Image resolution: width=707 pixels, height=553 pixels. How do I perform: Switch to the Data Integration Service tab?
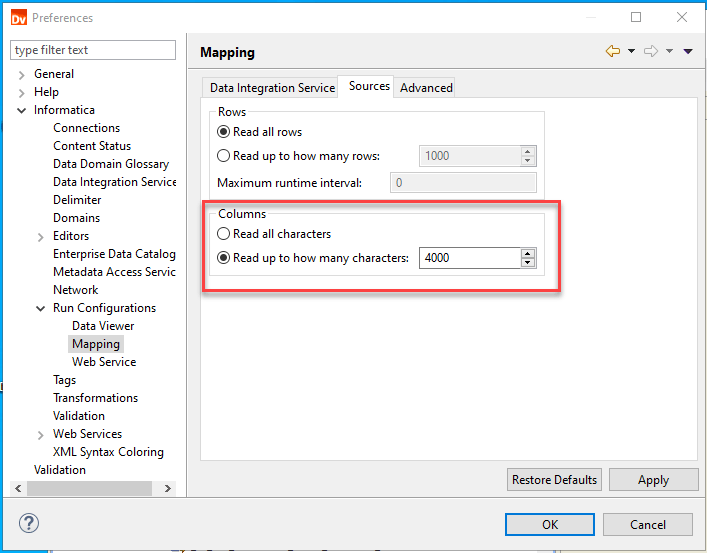[272, 88]
